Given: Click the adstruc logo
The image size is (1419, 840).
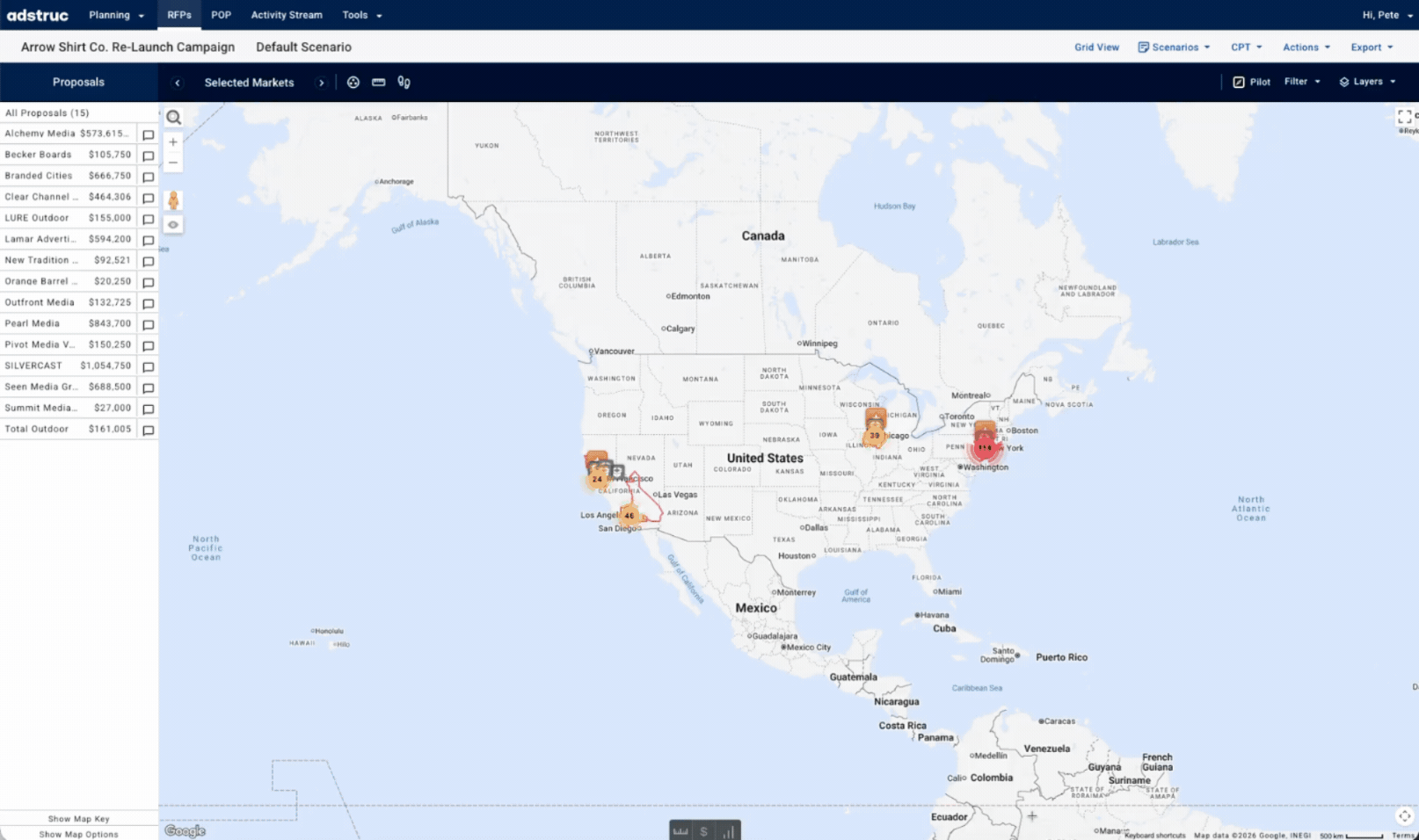Looking at the screenshot, I should [37, 15].
